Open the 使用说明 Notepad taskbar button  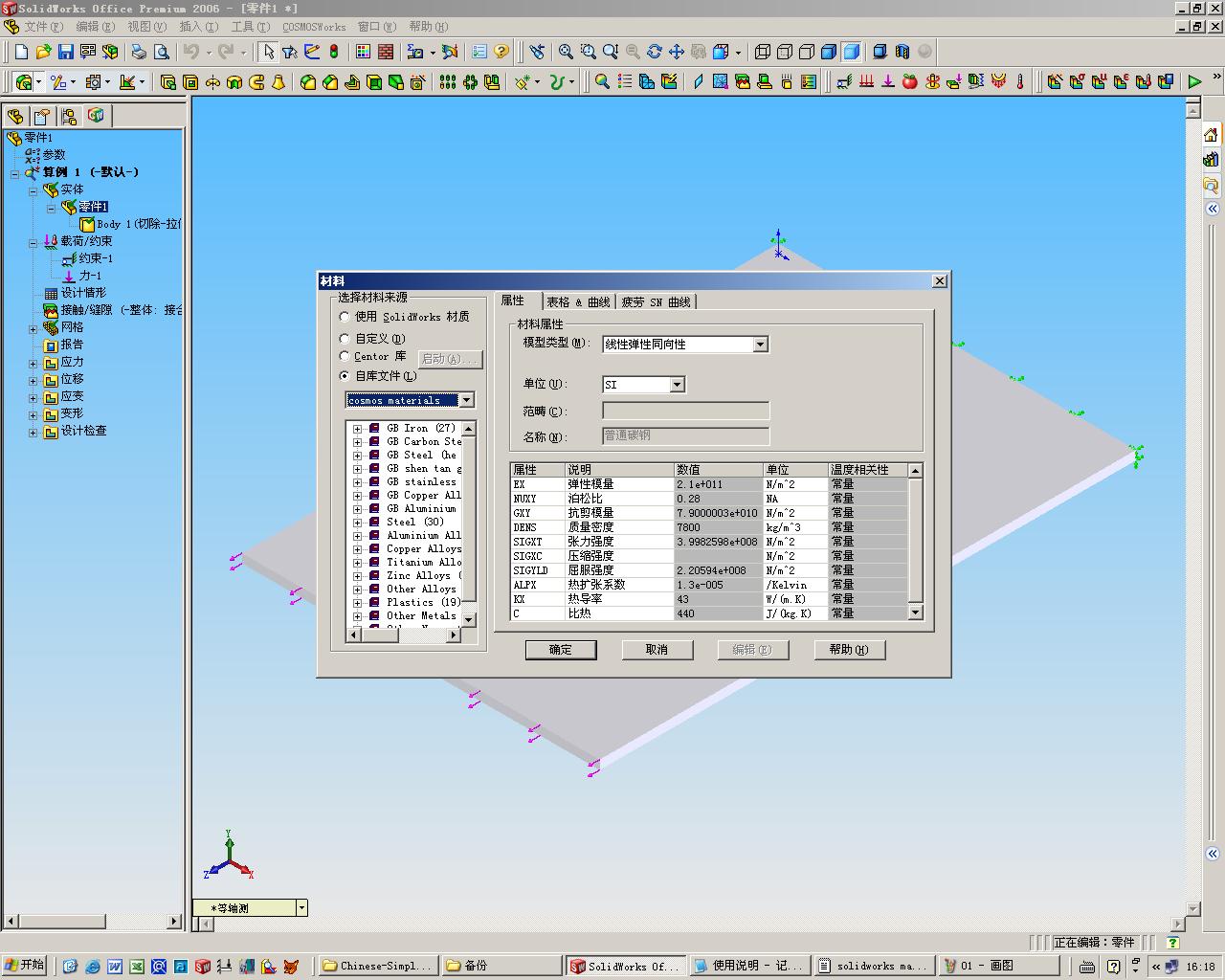[749, 966]
